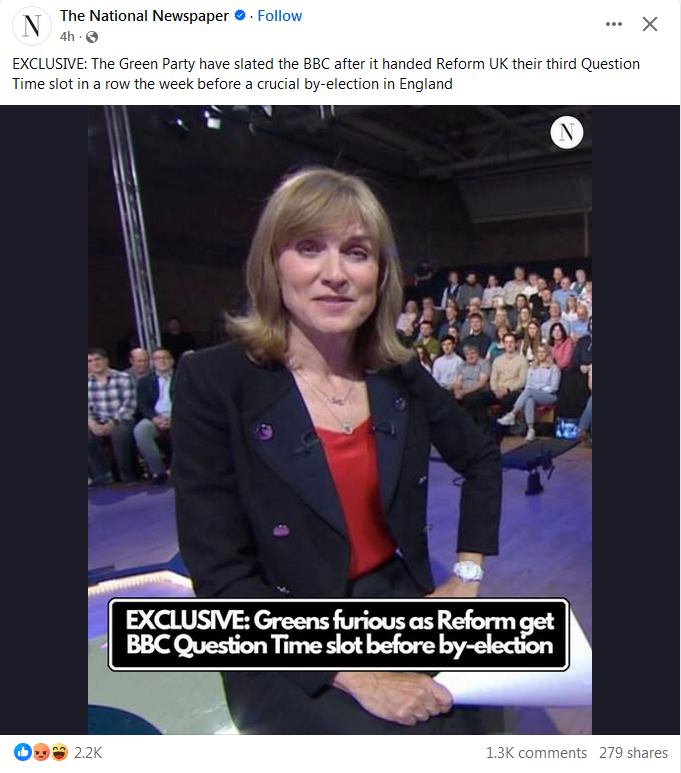Close the post viewer with X
Viewport: 681px width, 773px height.
(649, 24)
